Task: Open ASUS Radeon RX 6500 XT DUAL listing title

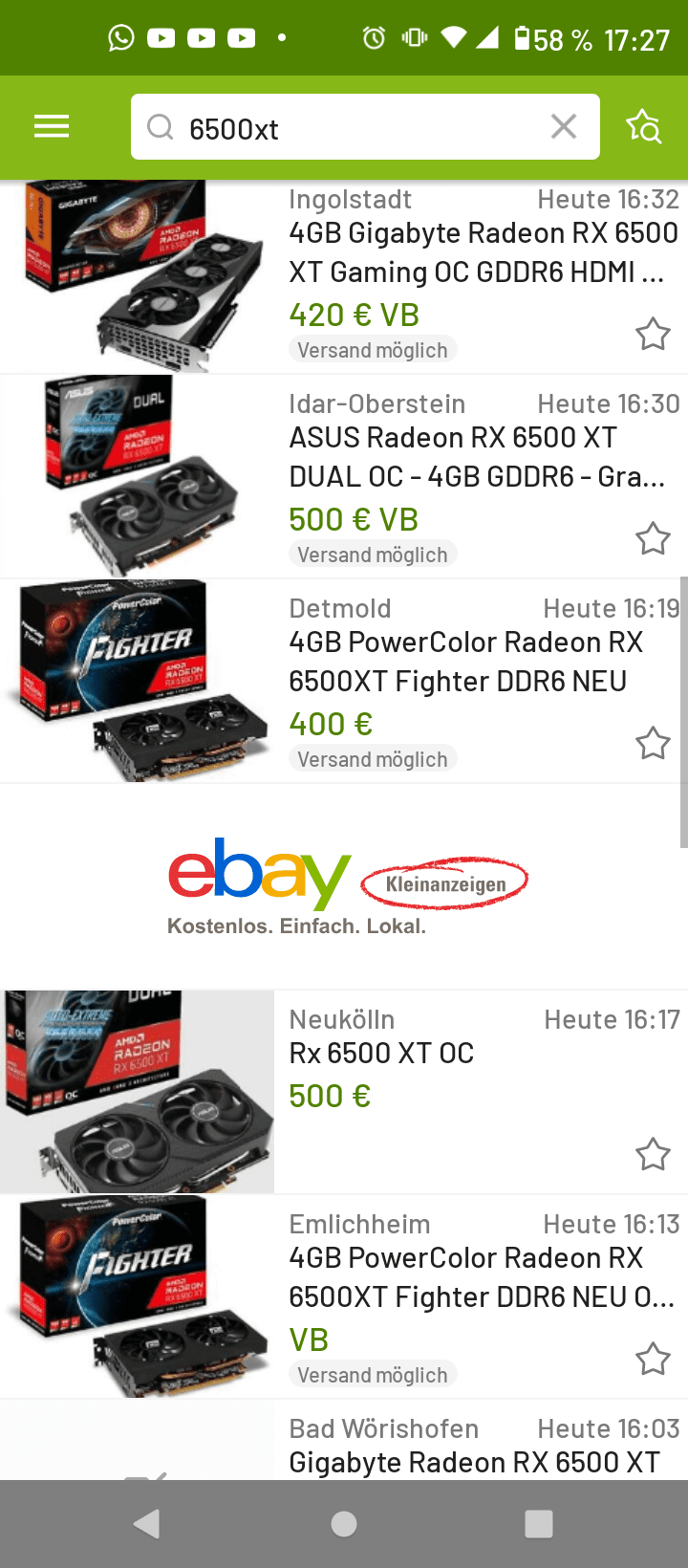Action: coord(478,457)
